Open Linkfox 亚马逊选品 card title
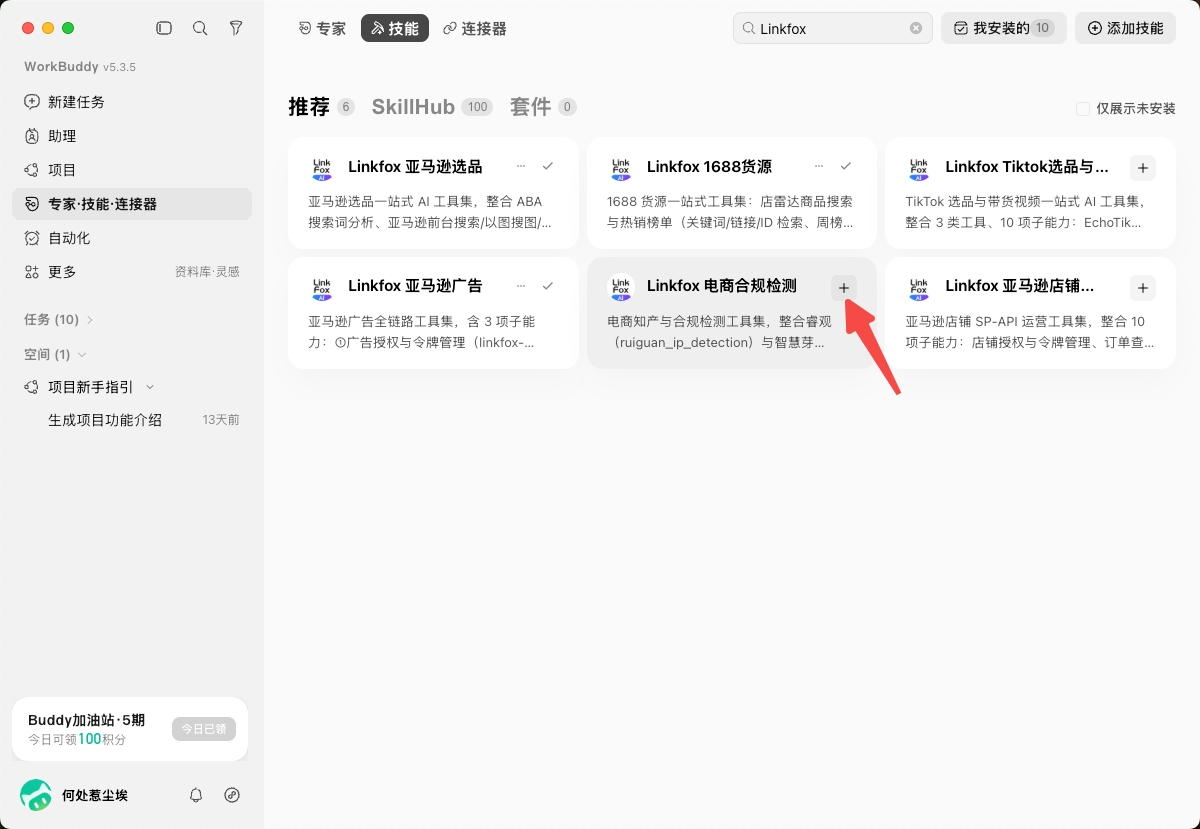 coord(415,167)
